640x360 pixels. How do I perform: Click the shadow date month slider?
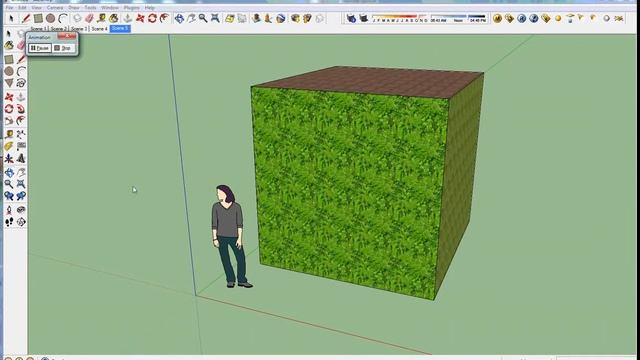click(400, 18)
